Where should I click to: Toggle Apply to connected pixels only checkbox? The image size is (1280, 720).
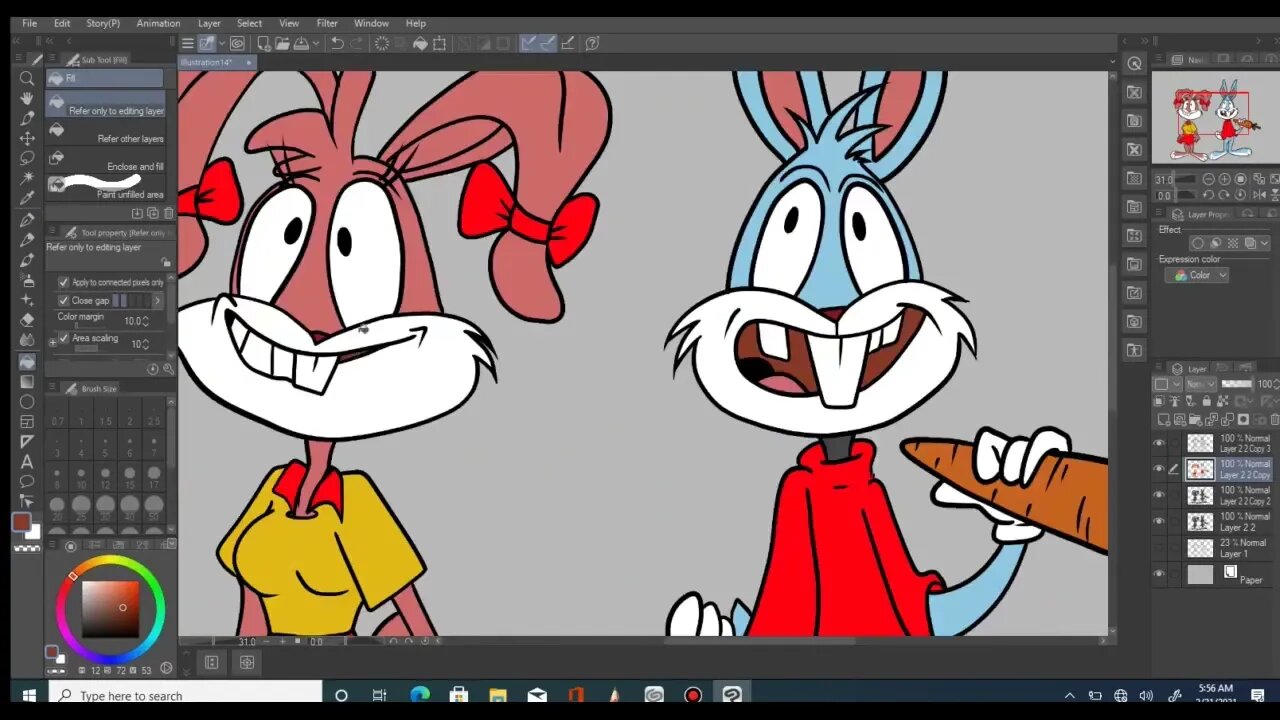pos(64,282)
